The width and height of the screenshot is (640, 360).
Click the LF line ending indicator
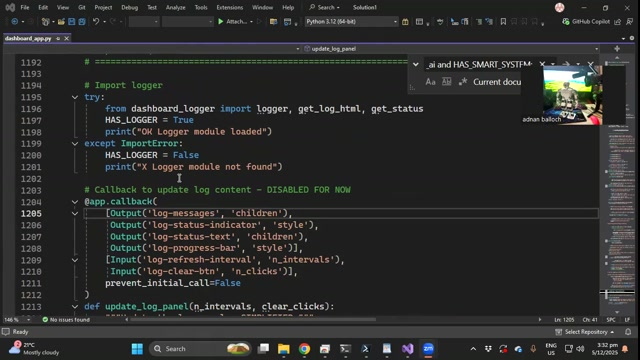tap(627, 320)
